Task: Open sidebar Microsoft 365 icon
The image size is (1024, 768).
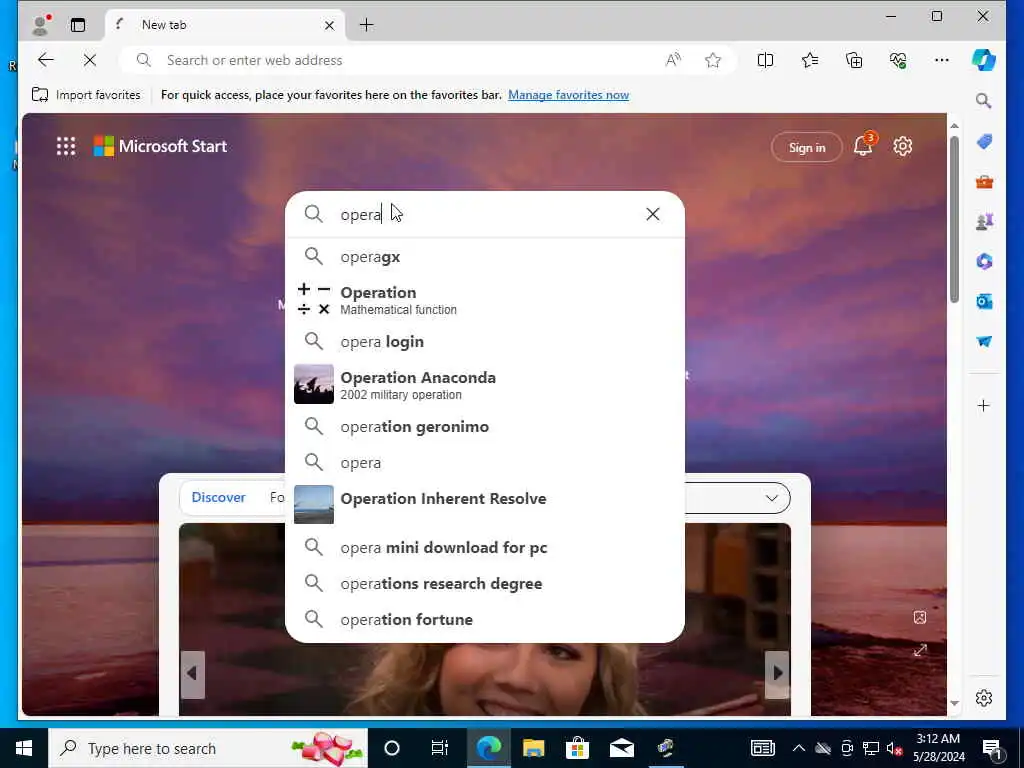Action: click(984, 261)
